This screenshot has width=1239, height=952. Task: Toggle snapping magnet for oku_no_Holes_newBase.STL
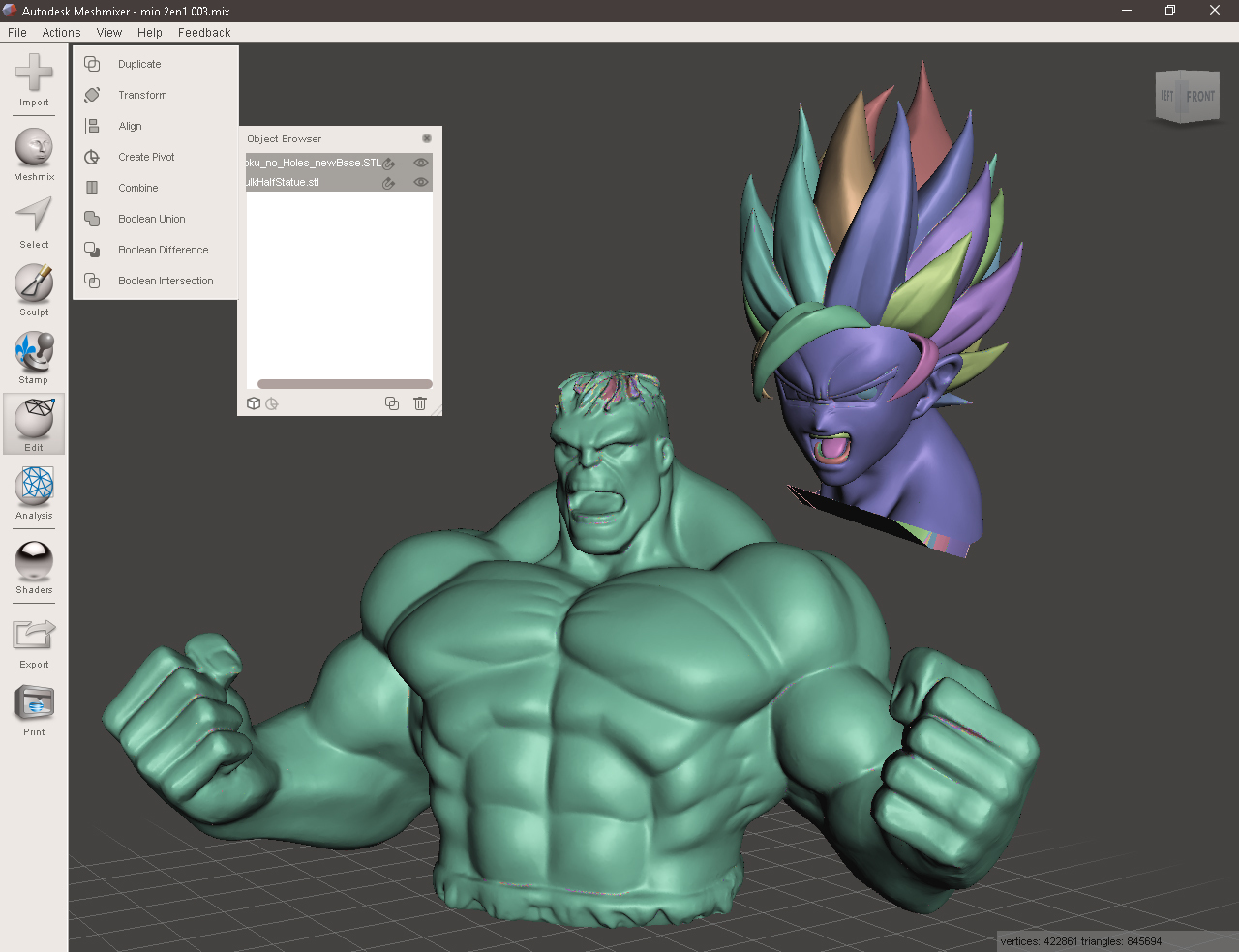(x=389, y=164)
